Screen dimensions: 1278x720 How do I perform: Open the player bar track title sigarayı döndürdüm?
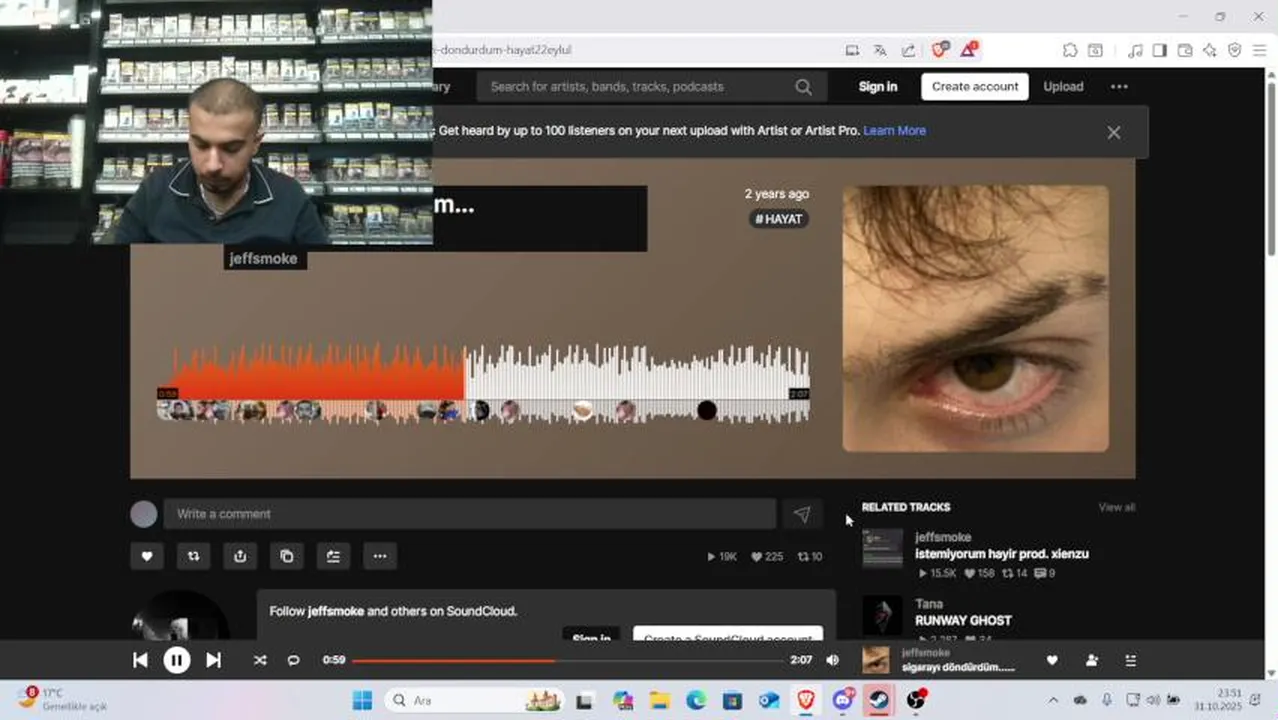(958, 668)
